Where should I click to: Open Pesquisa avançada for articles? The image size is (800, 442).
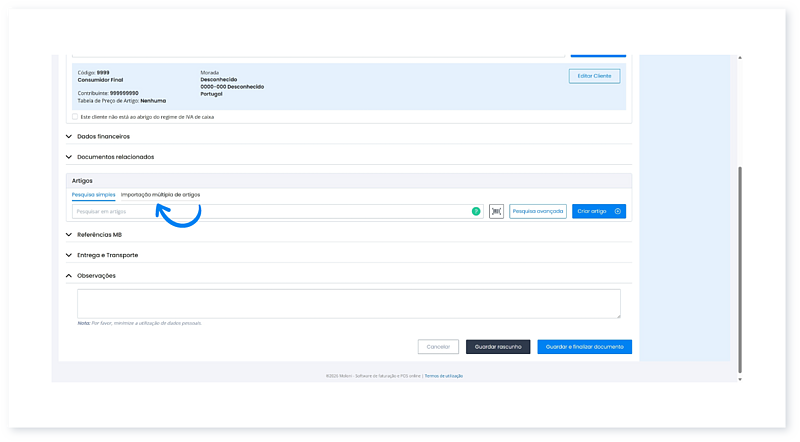click(x=538, y=211)
